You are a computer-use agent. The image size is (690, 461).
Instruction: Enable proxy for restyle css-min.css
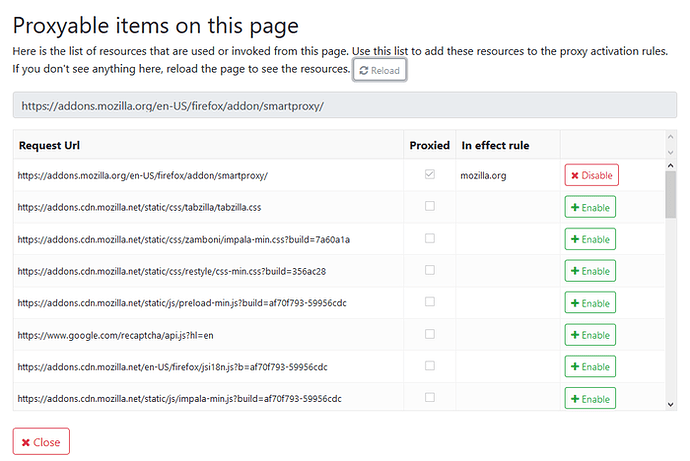pyautogui.click(x=590, y=271)
